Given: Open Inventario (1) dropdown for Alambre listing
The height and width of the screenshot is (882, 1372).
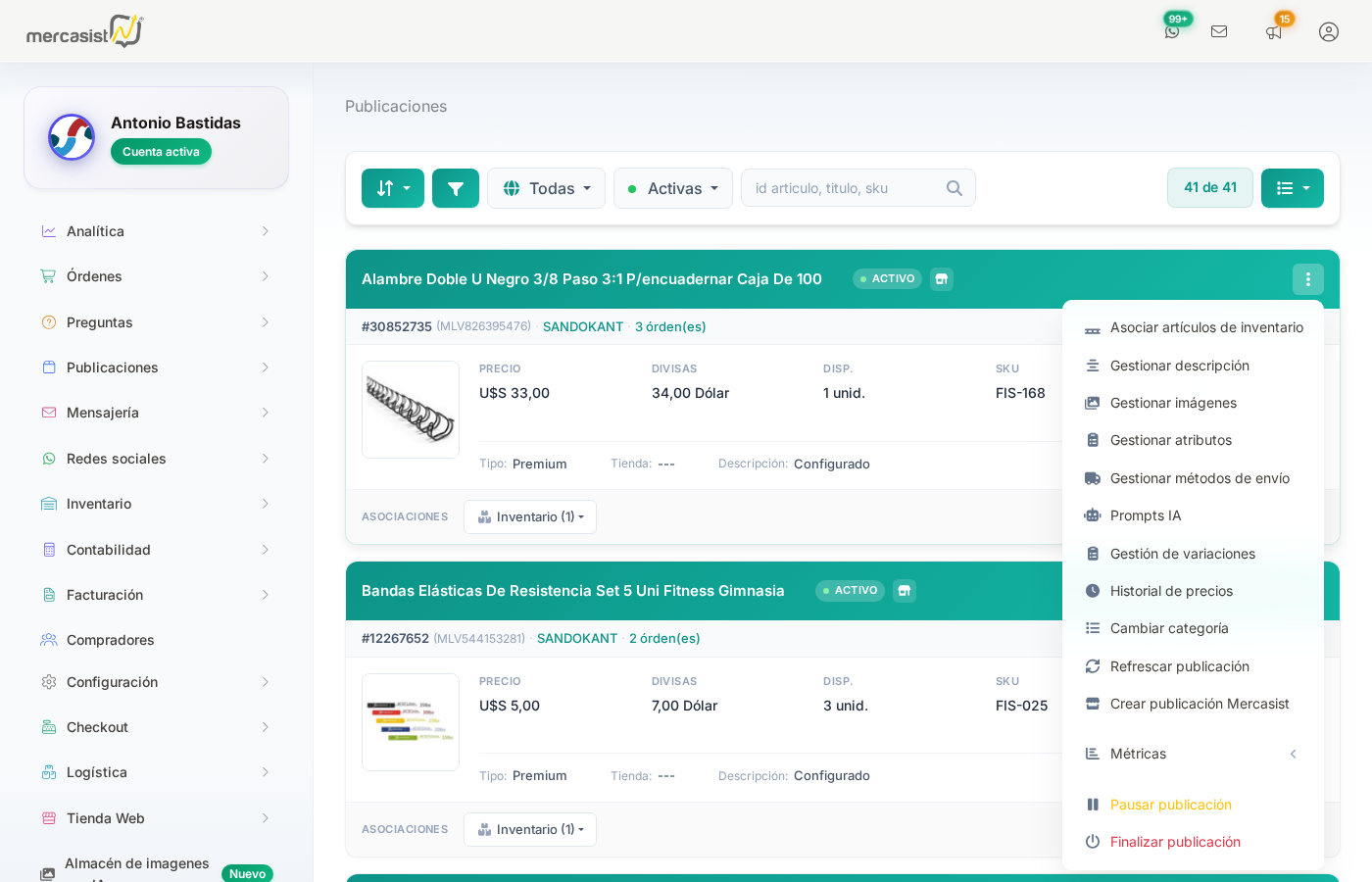Looking at the screenshot, I should click(x=530, y=516).
